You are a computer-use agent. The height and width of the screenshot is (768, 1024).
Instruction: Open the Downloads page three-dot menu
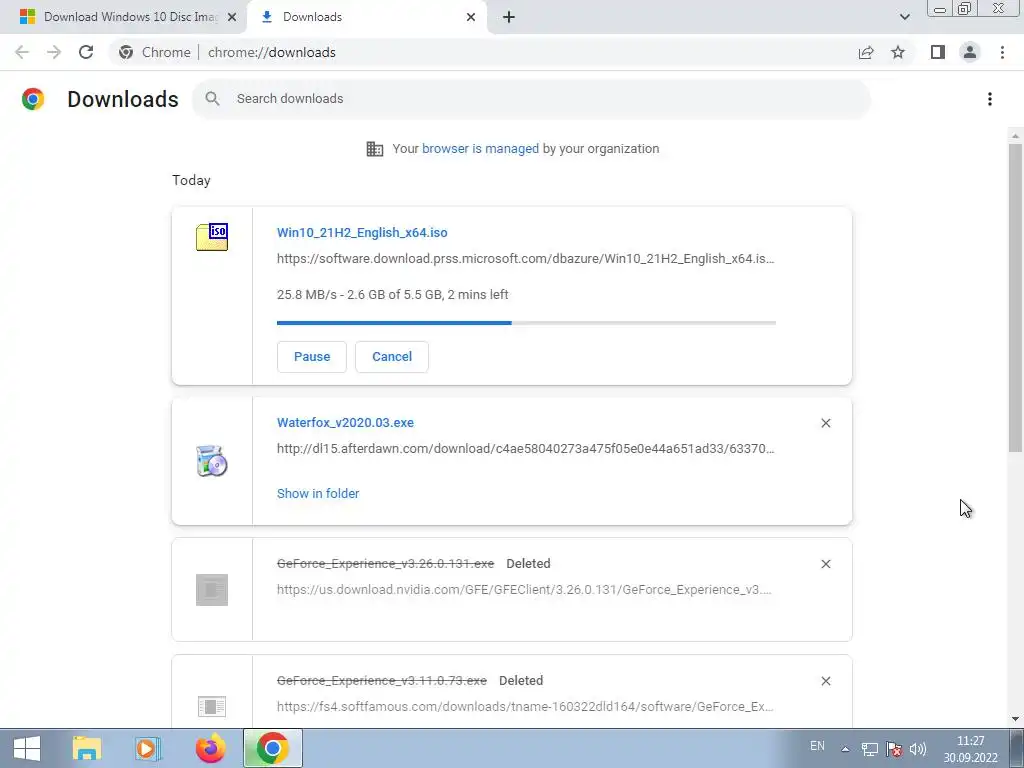pos(990,99)
